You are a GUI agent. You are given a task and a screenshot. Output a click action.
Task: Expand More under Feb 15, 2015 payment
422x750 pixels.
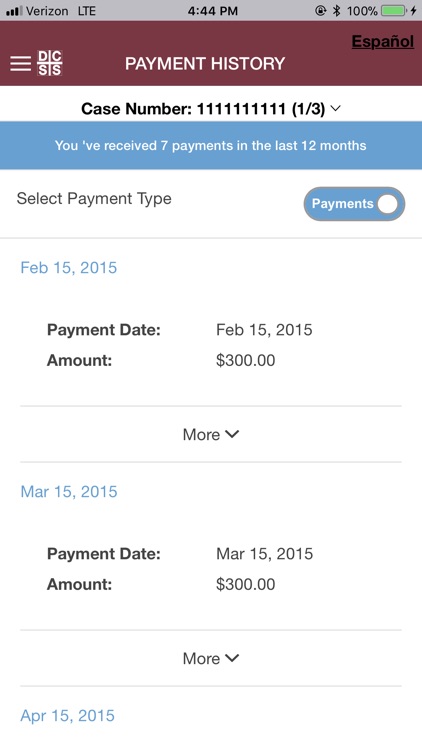click(x=211, y=434)
